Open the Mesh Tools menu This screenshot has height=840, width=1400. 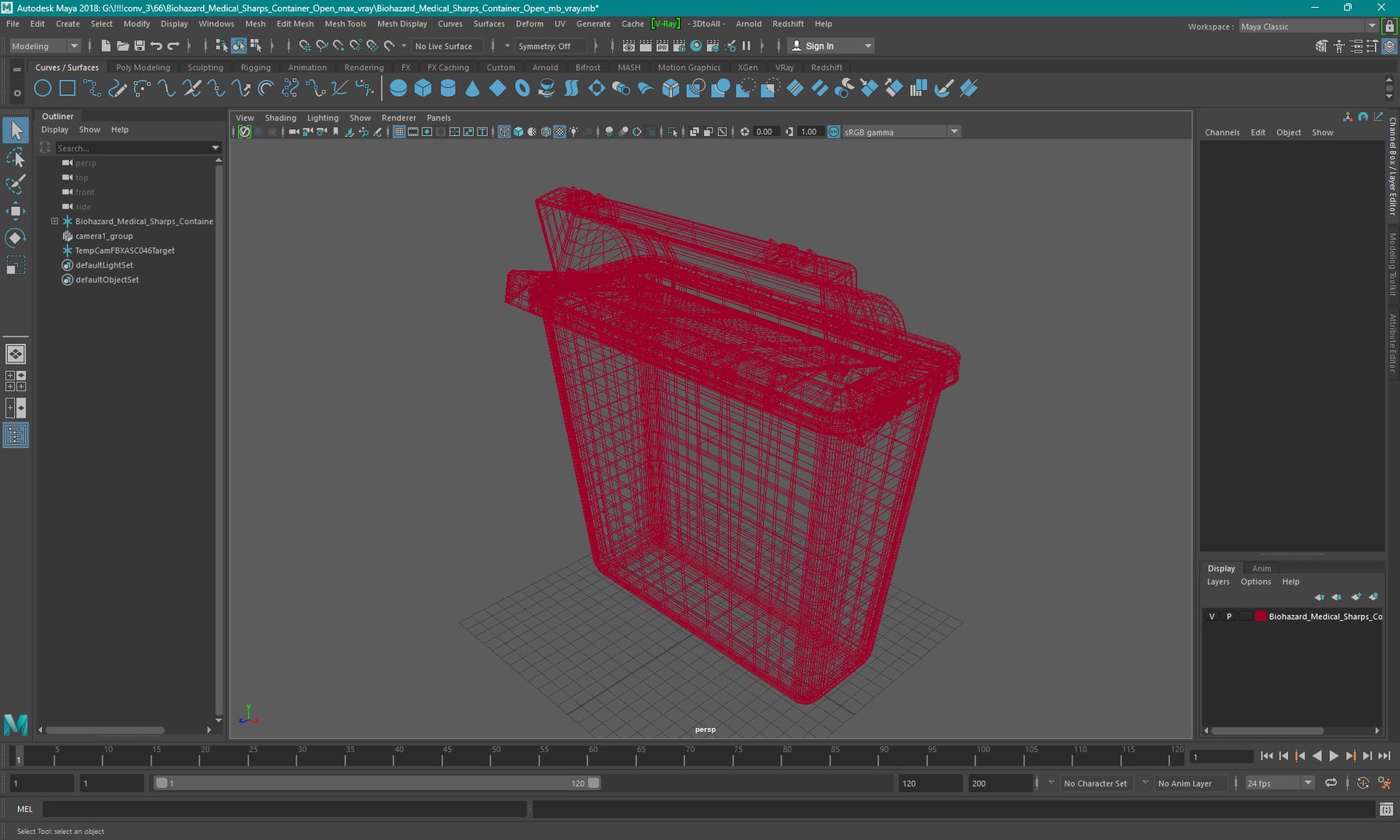(345, 24)
